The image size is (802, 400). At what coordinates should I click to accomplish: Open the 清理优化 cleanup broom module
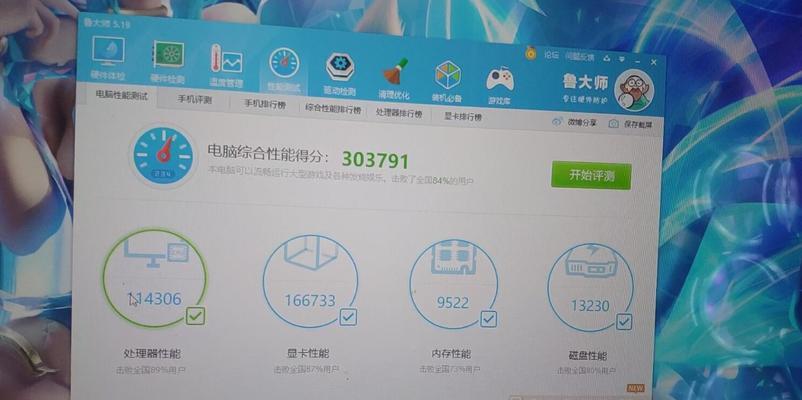(x=394, y=78)
